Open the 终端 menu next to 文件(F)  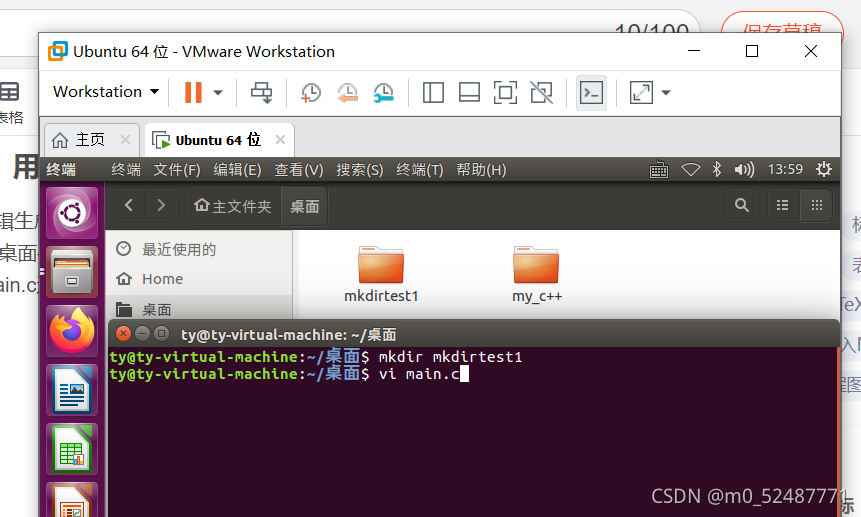coord(126,170)
